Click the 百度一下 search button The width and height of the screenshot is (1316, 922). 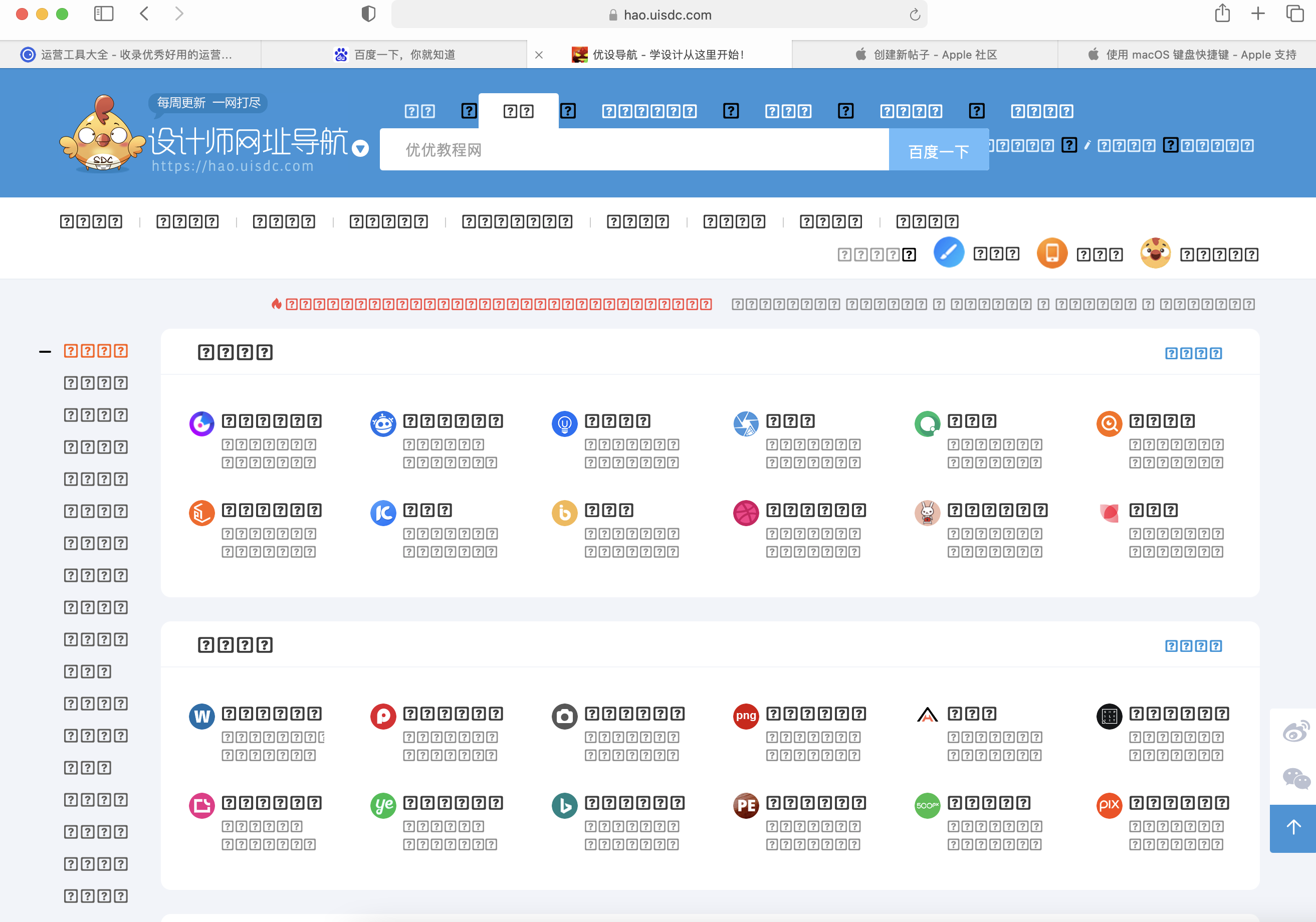938,151
